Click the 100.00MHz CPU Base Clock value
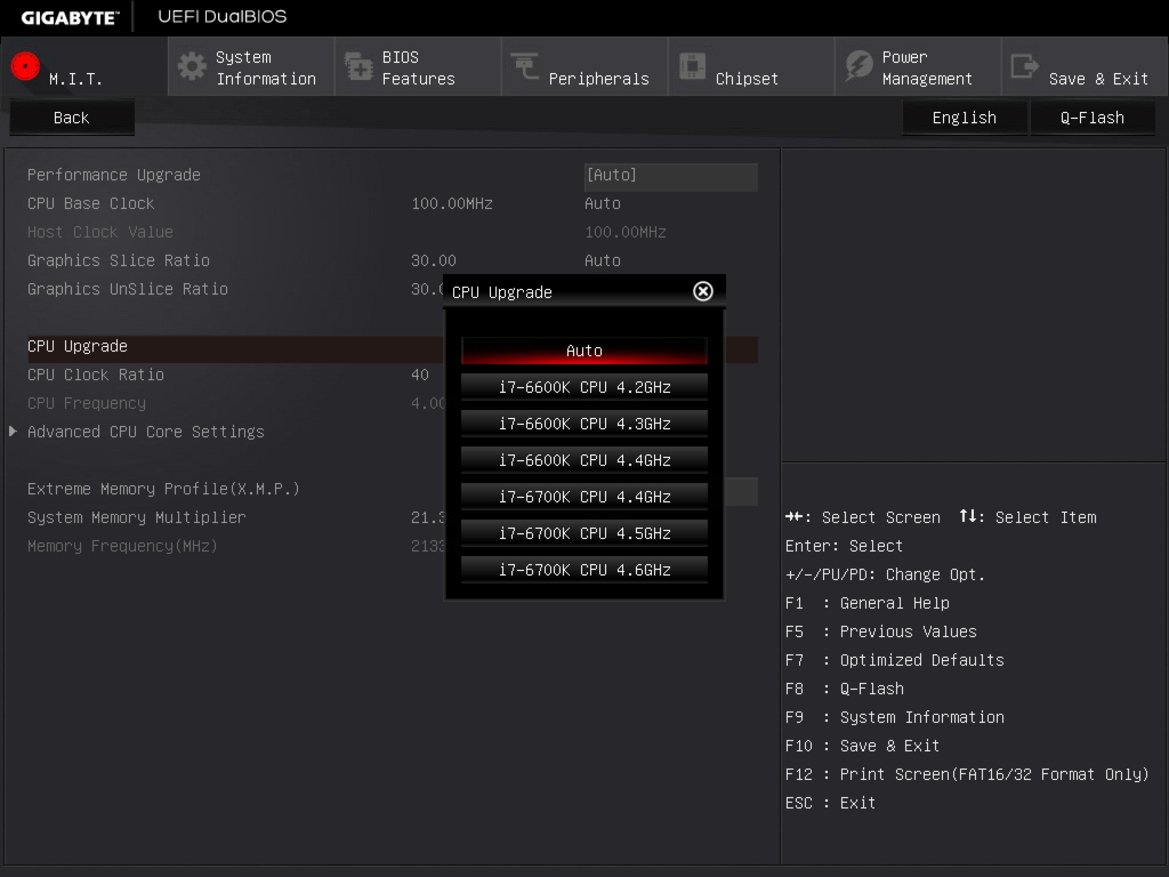 [x=452, y=204]
